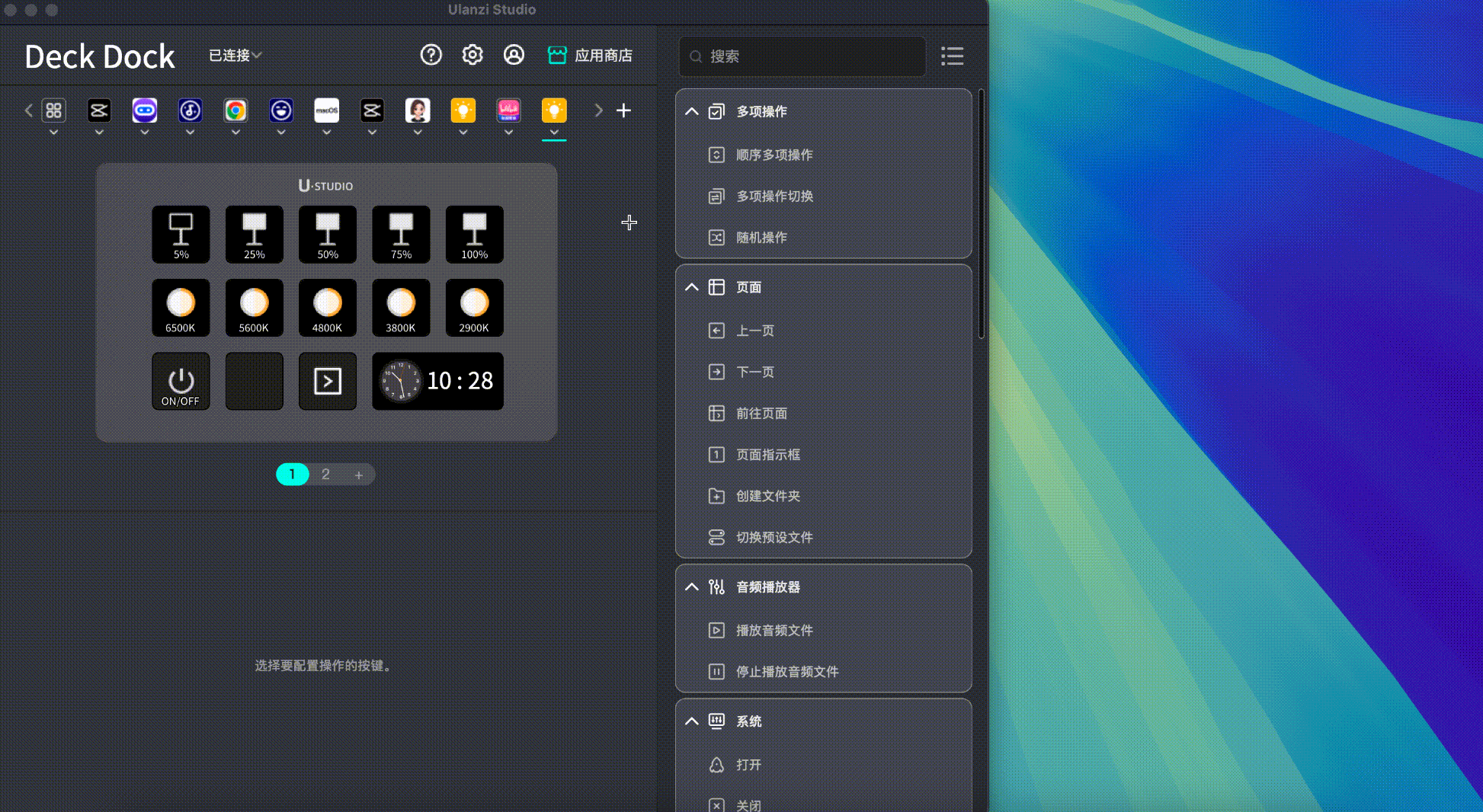The width and height of the screenshot is (1483, 812).
Task: Open the 已连接 connection dropdown
Action: (235, 55)
